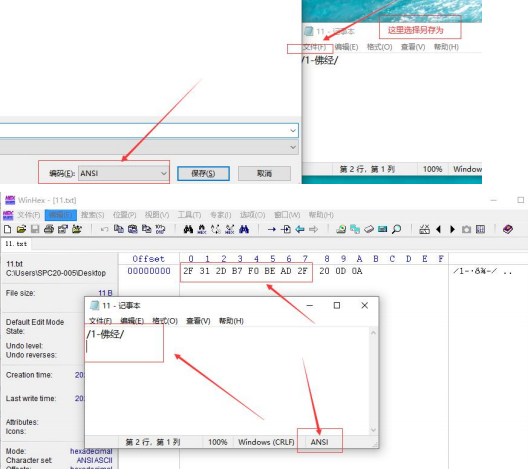The width and height of the screenshot is (528, 469).
Task: Click the Clone Disk icon in WinHex toolbar
Action: 355,229
